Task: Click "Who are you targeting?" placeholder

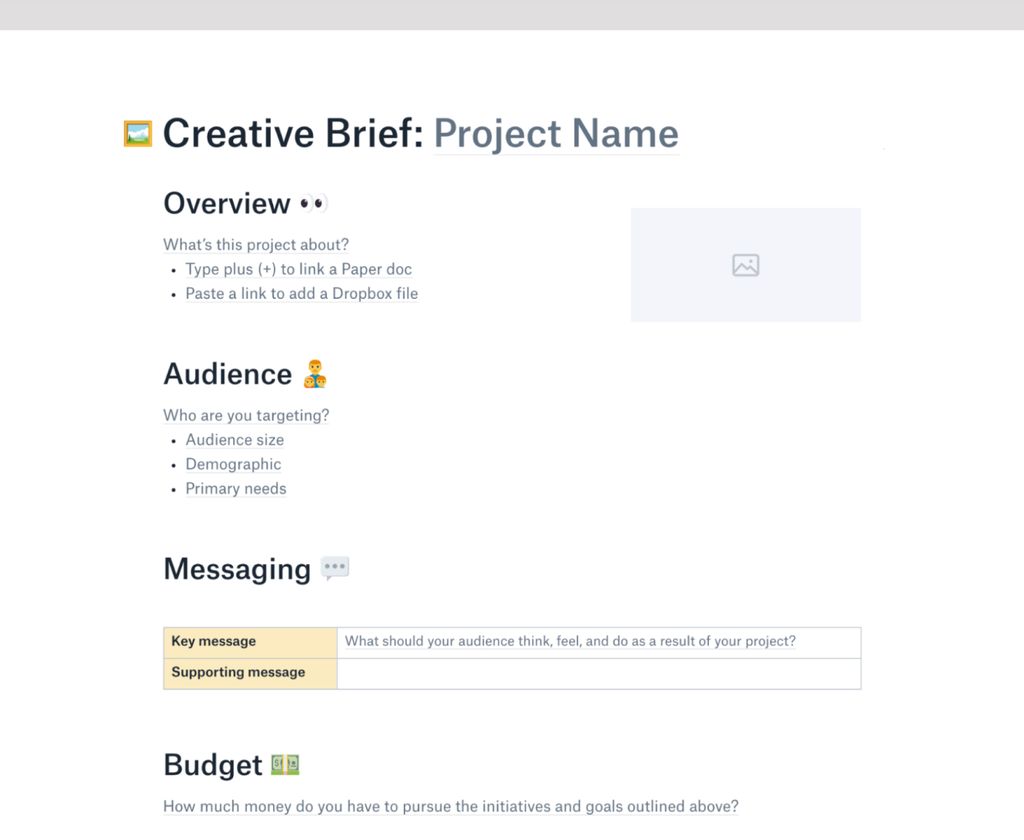Action: click(x=246, y=415)
